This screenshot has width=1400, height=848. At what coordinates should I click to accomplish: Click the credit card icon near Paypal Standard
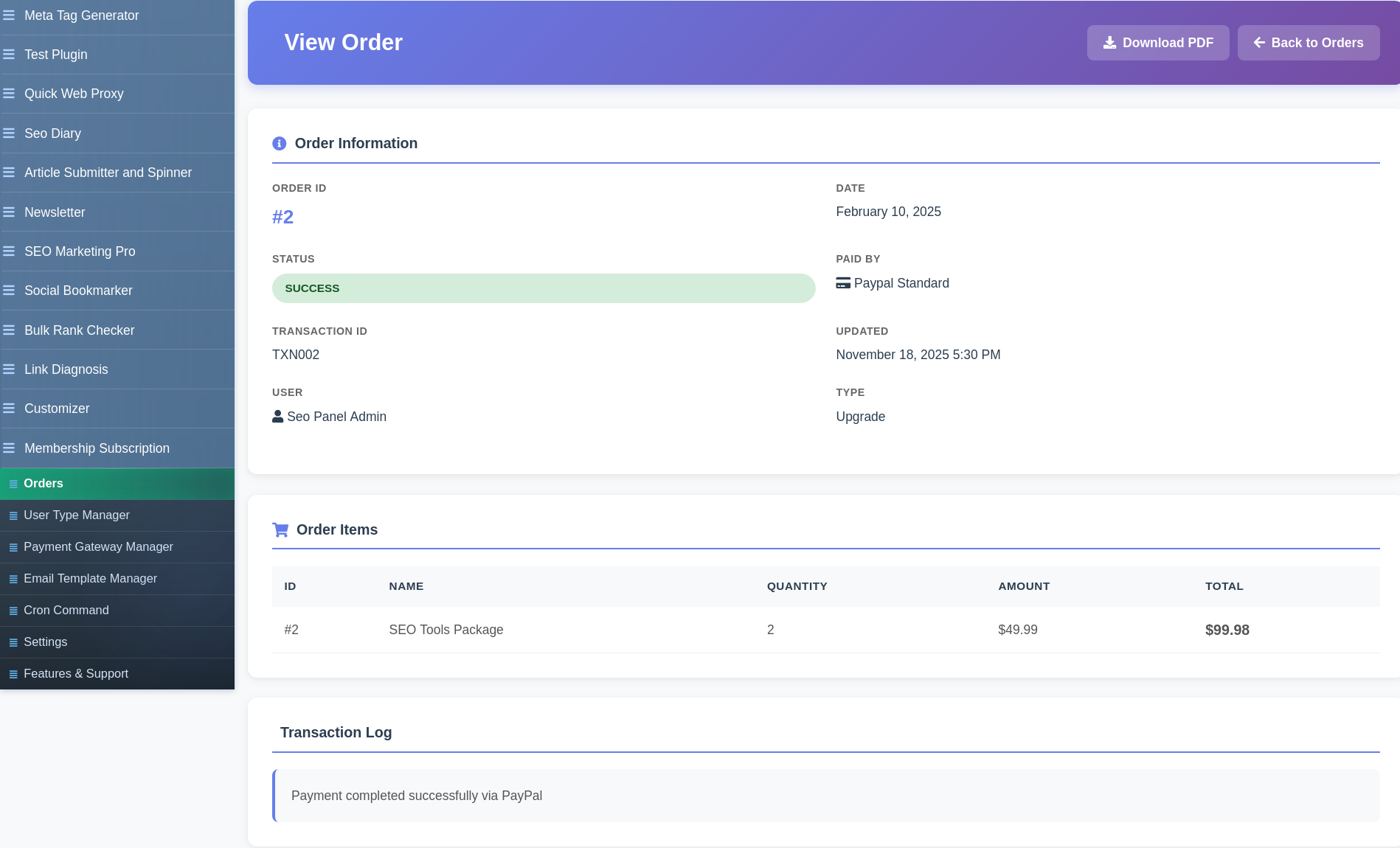(x=843, y=283)
